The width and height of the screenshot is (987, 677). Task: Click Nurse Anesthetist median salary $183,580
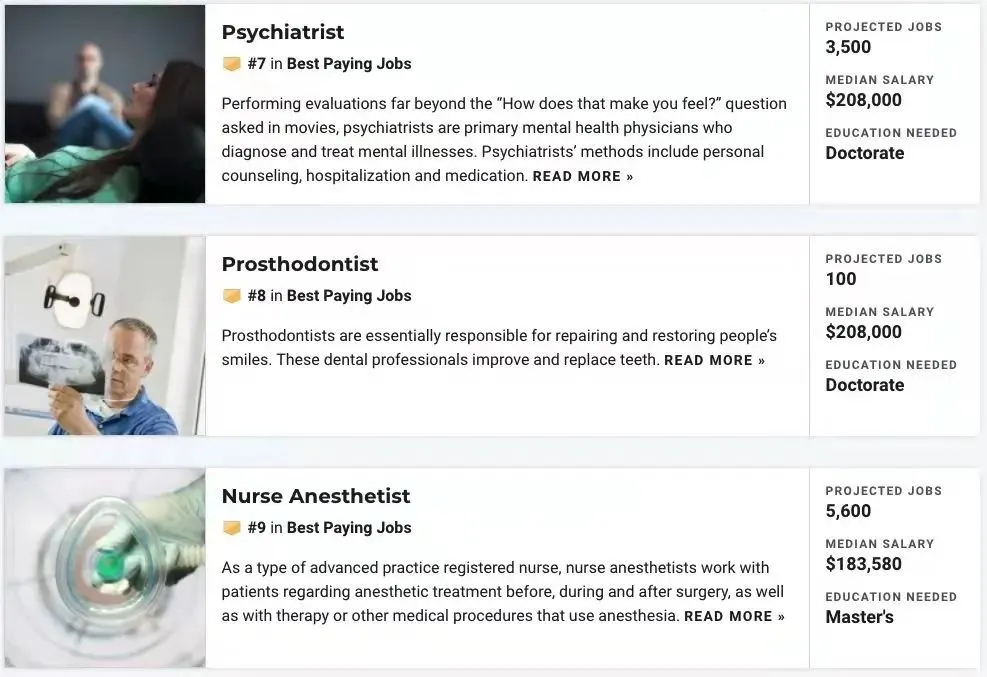pyautogui.click(x=863, y=564)
